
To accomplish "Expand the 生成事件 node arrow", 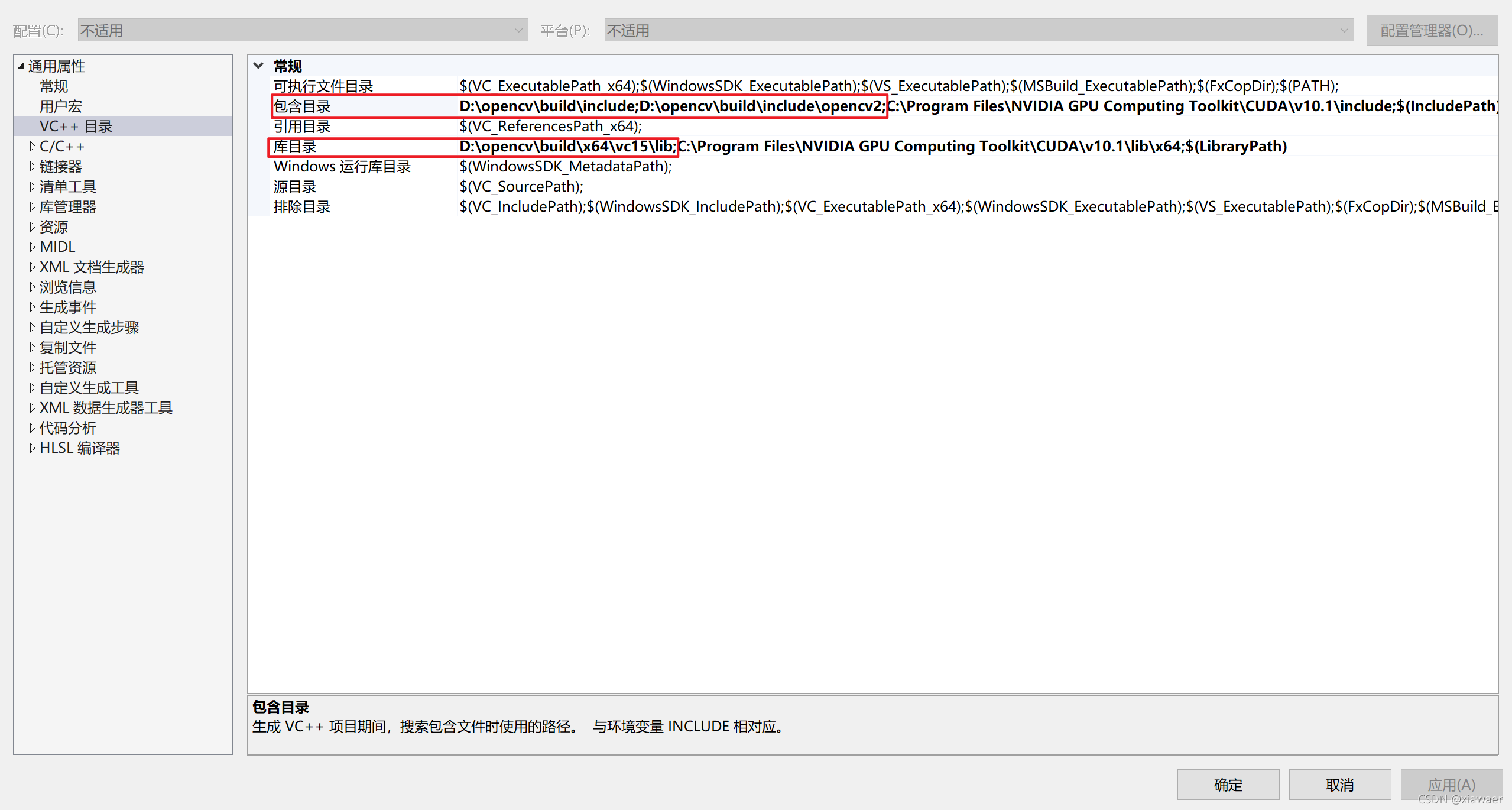I will point(33,307).
